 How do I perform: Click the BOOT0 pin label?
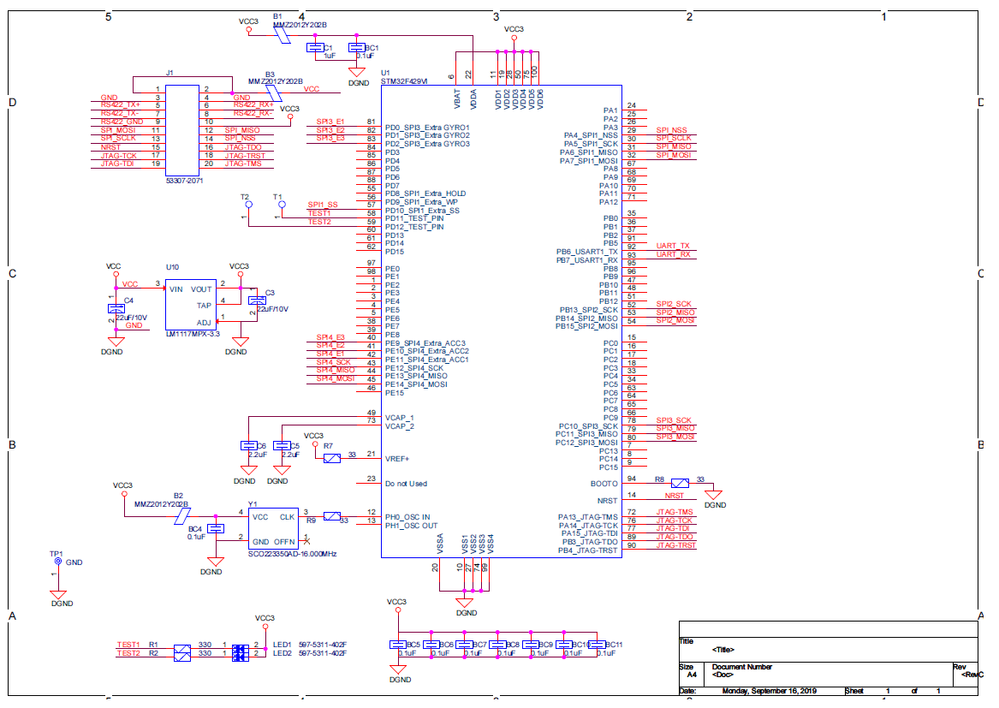point(604,484)
